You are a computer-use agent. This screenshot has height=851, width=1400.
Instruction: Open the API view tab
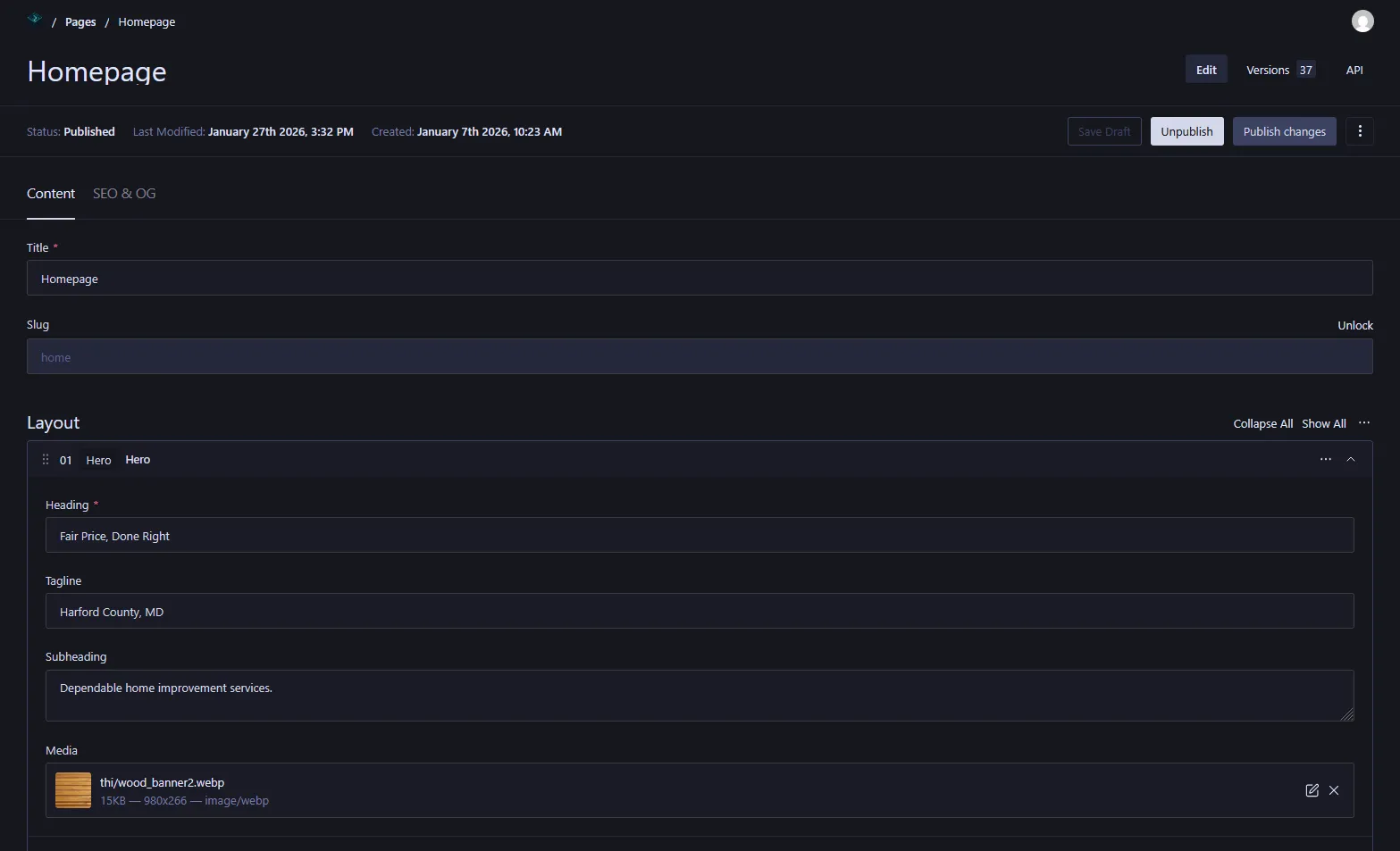tap(1354, 70)
